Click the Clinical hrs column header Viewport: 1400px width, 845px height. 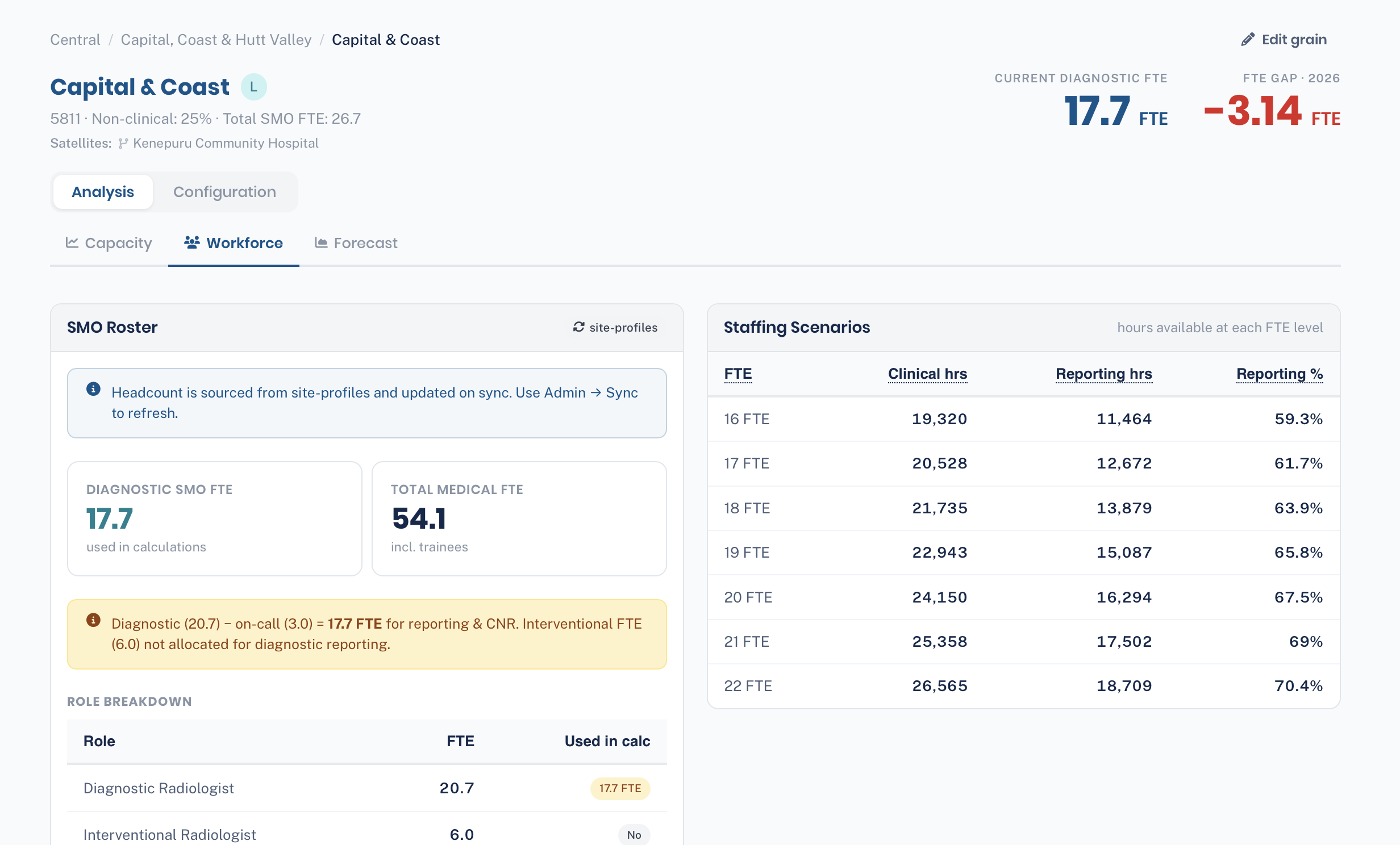point(927,374)
